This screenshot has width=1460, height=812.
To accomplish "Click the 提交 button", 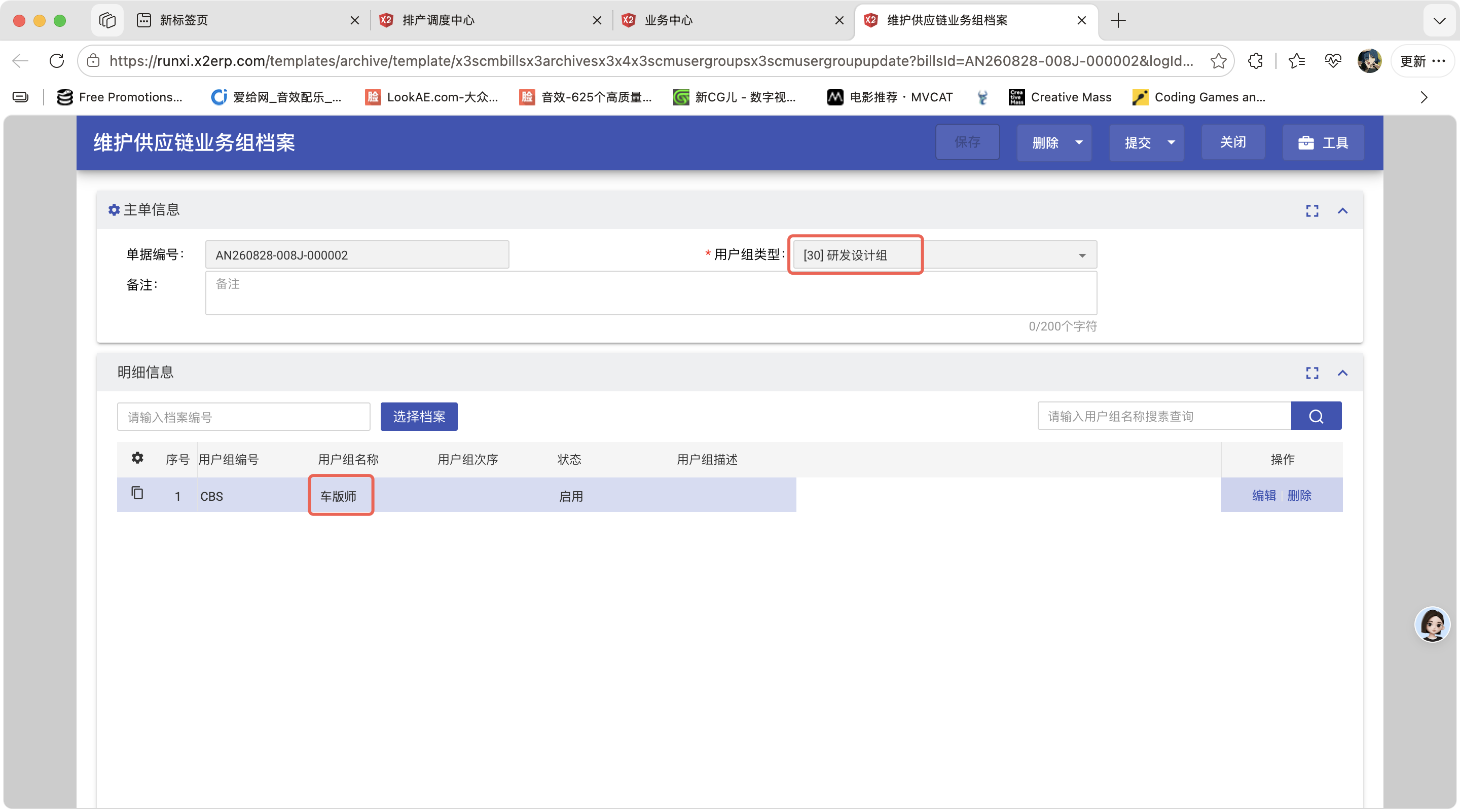I will pos(1137,142).
